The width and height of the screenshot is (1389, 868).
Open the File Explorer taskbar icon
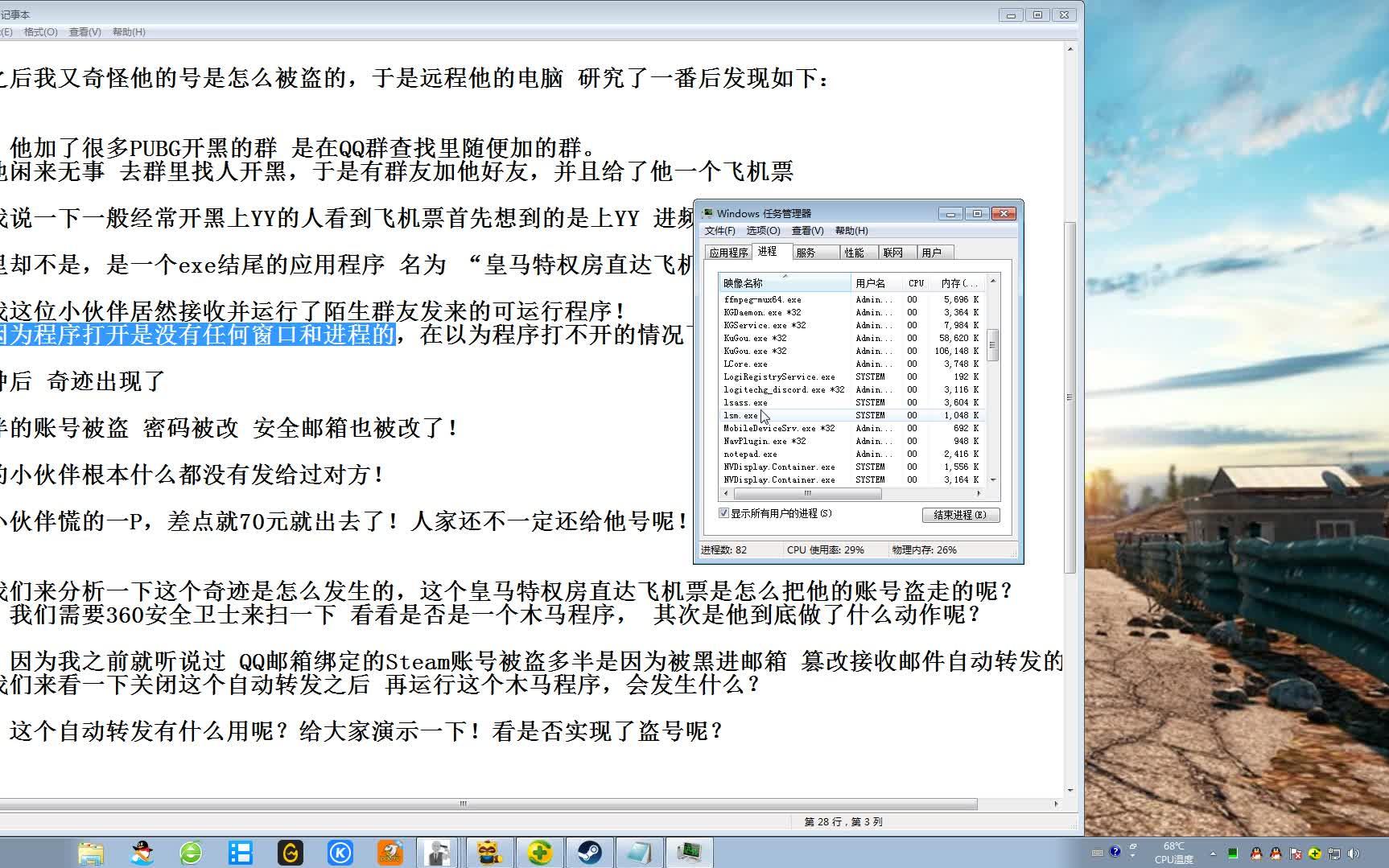[90, 853]
